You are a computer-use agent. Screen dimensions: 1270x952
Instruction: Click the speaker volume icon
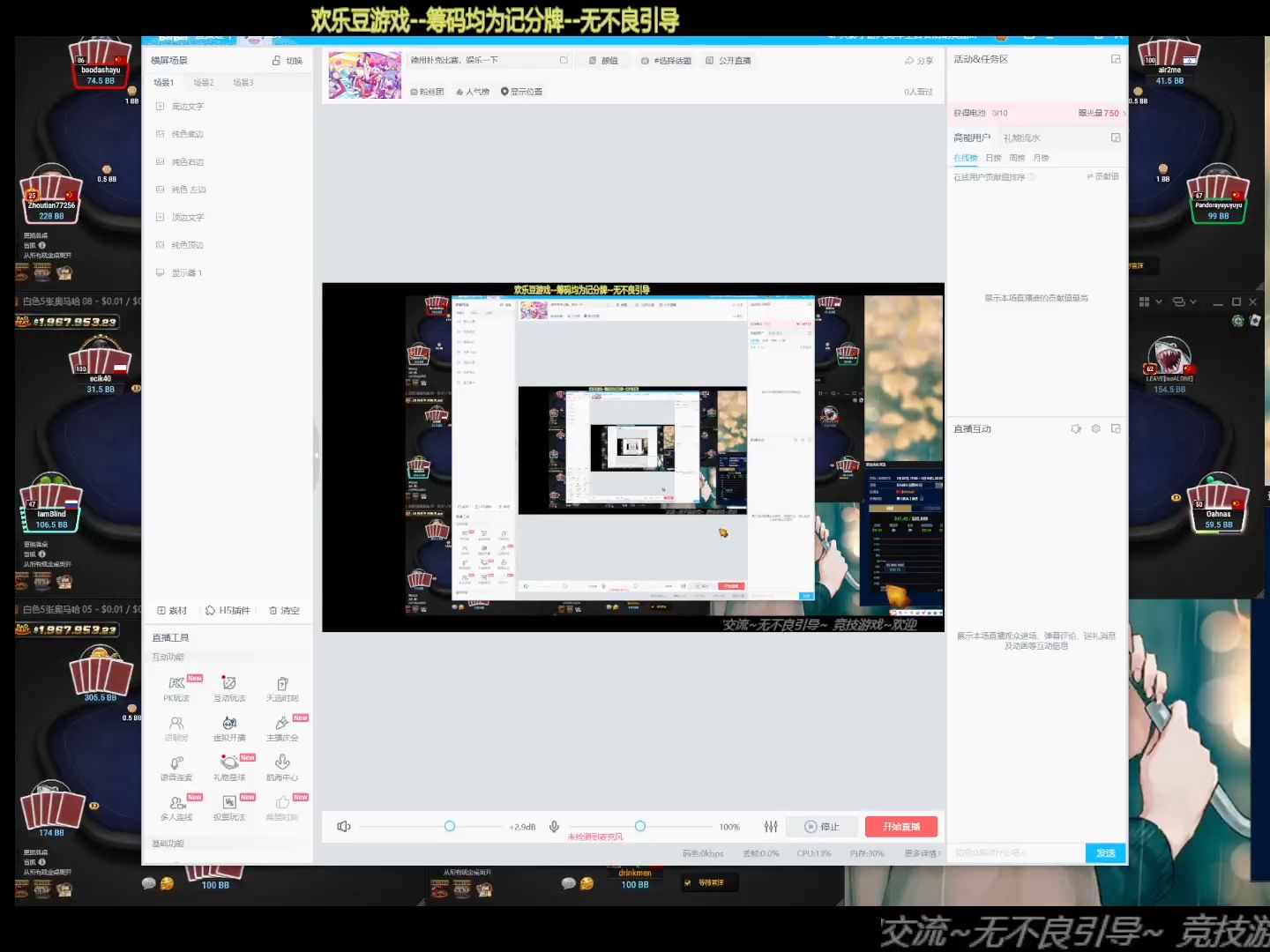coord(344,826)
